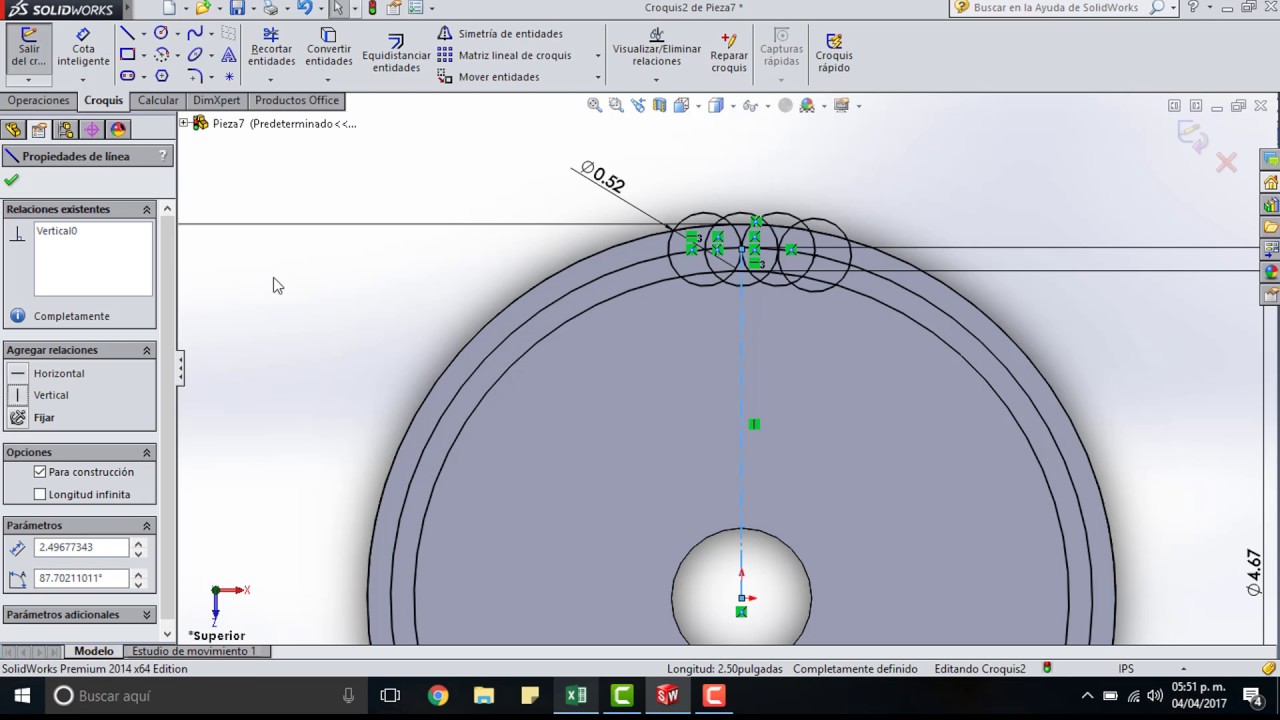
Task: Switch to Operaciones tab
Action: click(39, 100)
